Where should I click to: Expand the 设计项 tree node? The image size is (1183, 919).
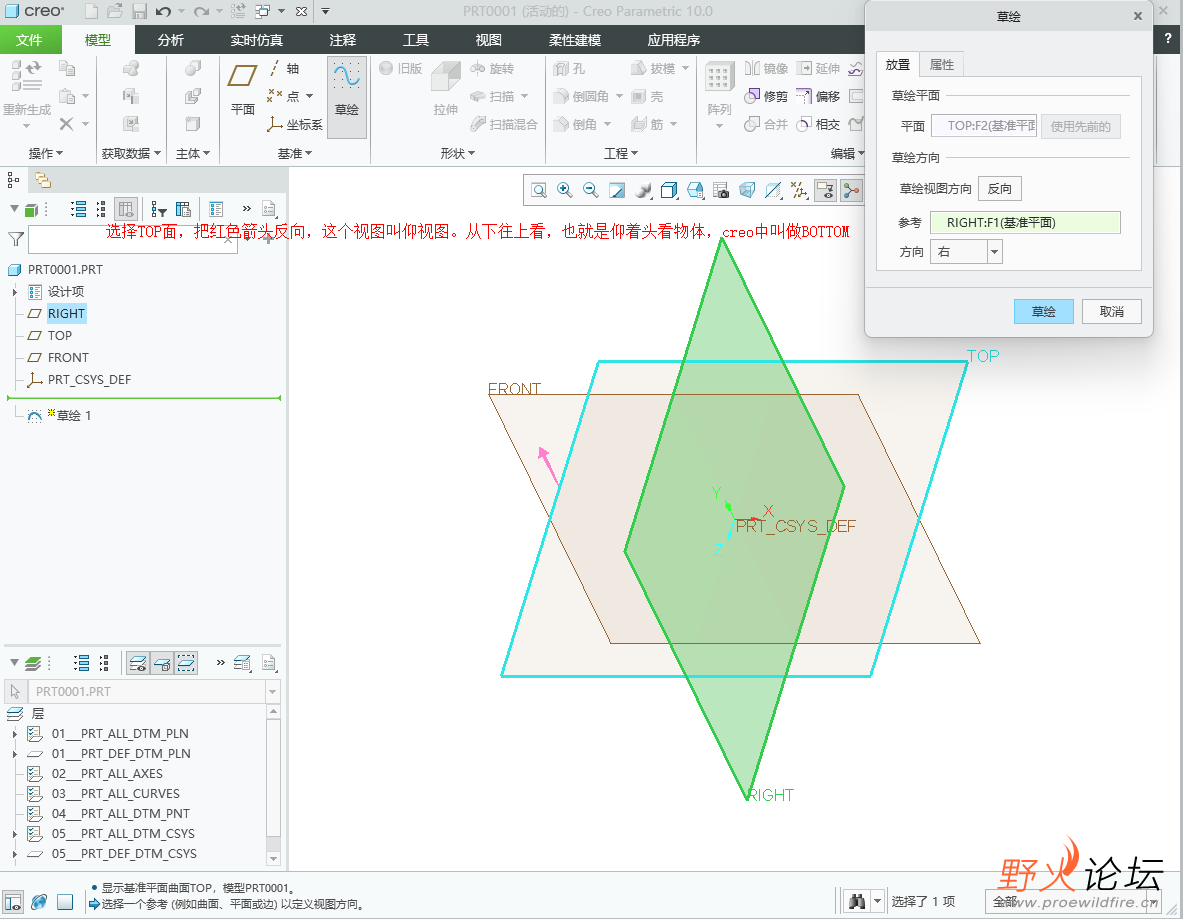pos(14,292)
